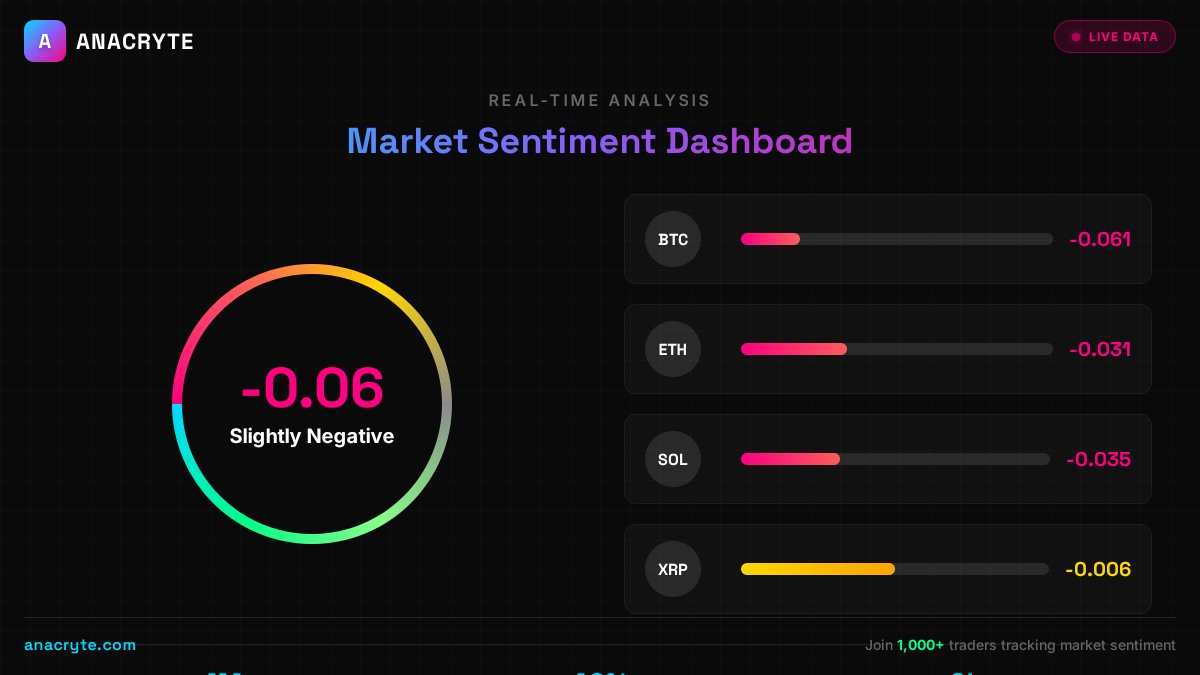Click the SOL sentiment bar
This screenshot has width=1200, height=675.
tap(895, 459)
